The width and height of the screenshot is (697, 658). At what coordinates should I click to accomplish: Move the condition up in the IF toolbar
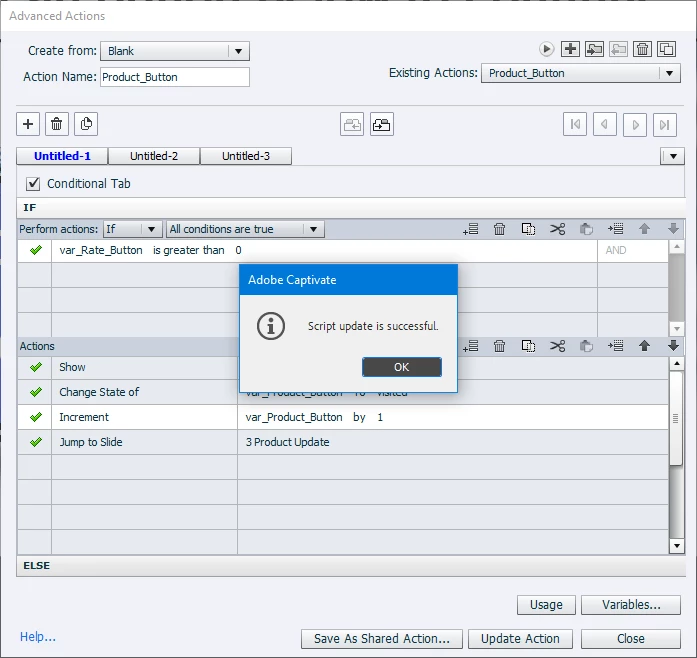(644, 229)
